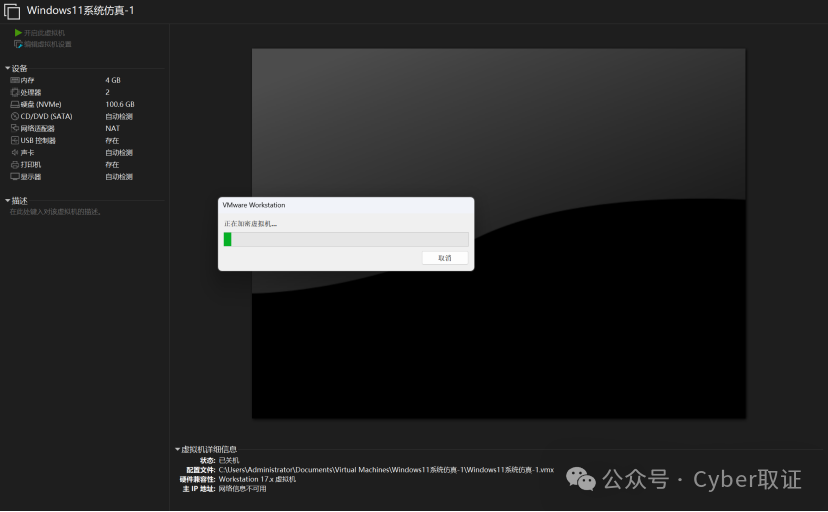The image size is (828, 512).
Task: Open the 编辑虚拟机设置 link
Action: click(x=48, y=44)
